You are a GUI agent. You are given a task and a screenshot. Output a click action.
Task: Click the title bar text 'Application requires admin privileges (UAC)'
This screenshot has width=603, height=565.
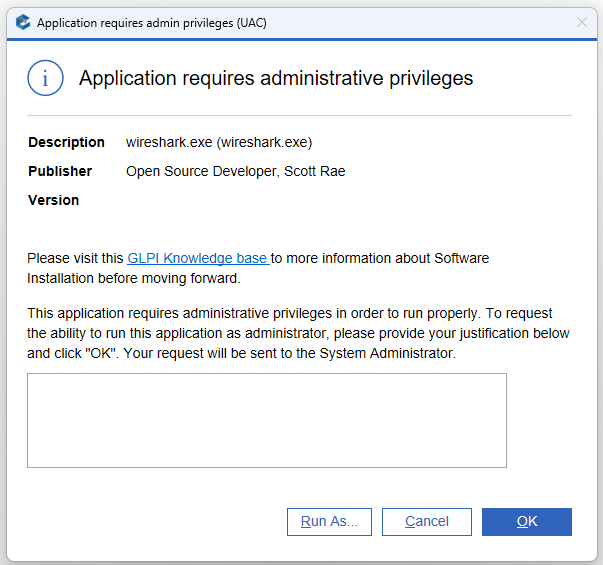[152, 23]
